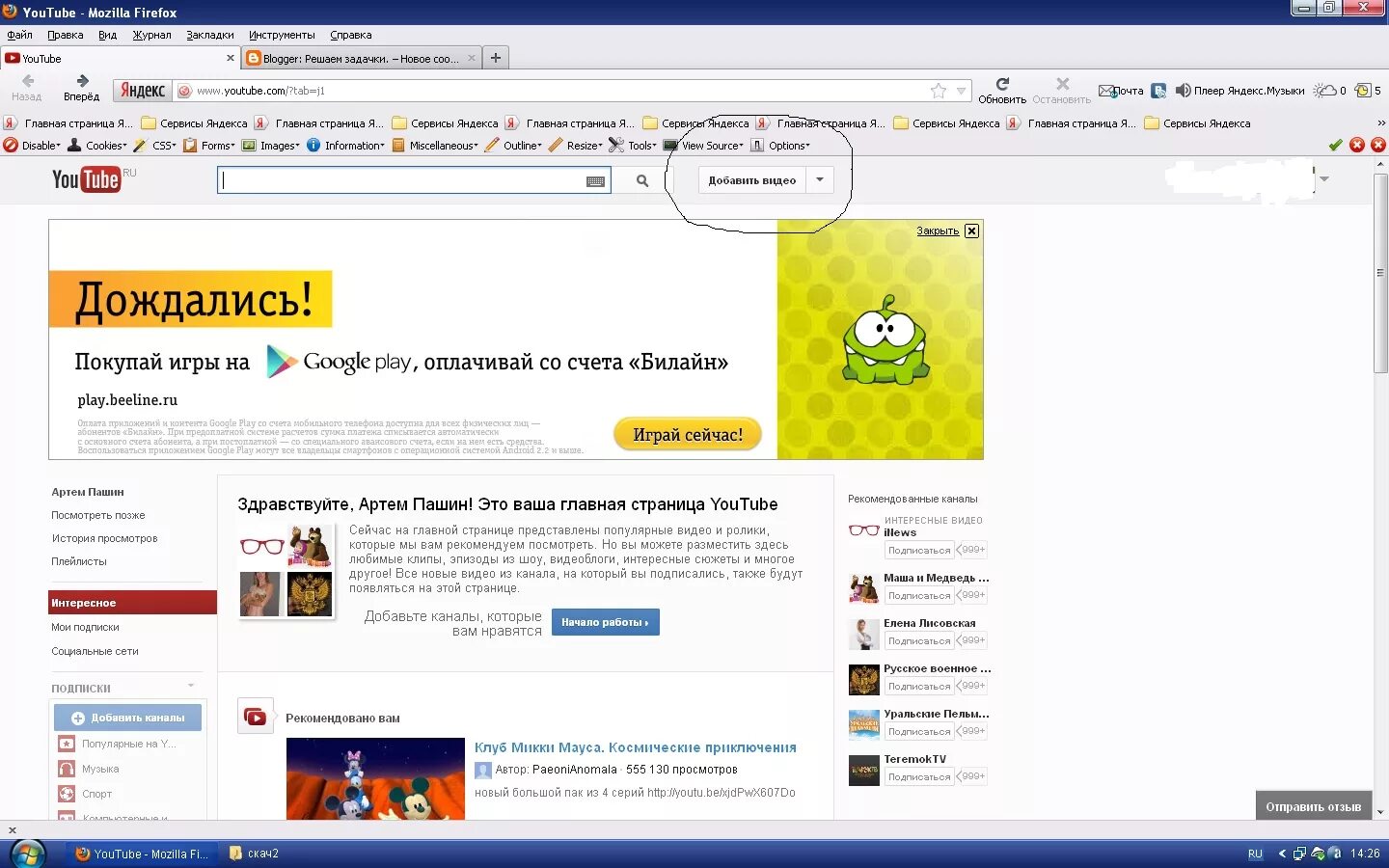Open the Images developer menu

click(x=271, y=146)
